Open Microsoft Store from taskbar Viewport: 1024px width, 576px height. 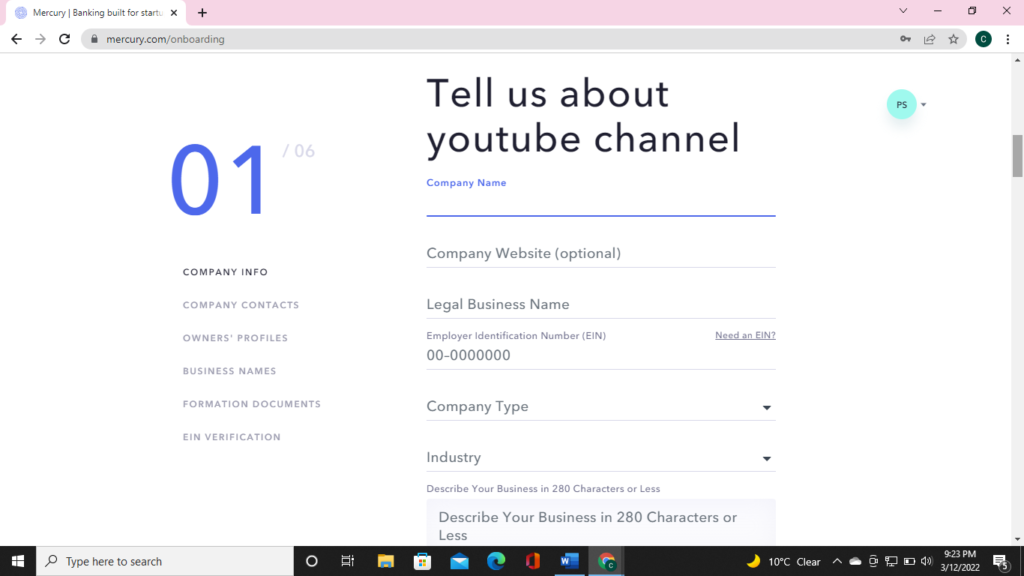point(423,561)
